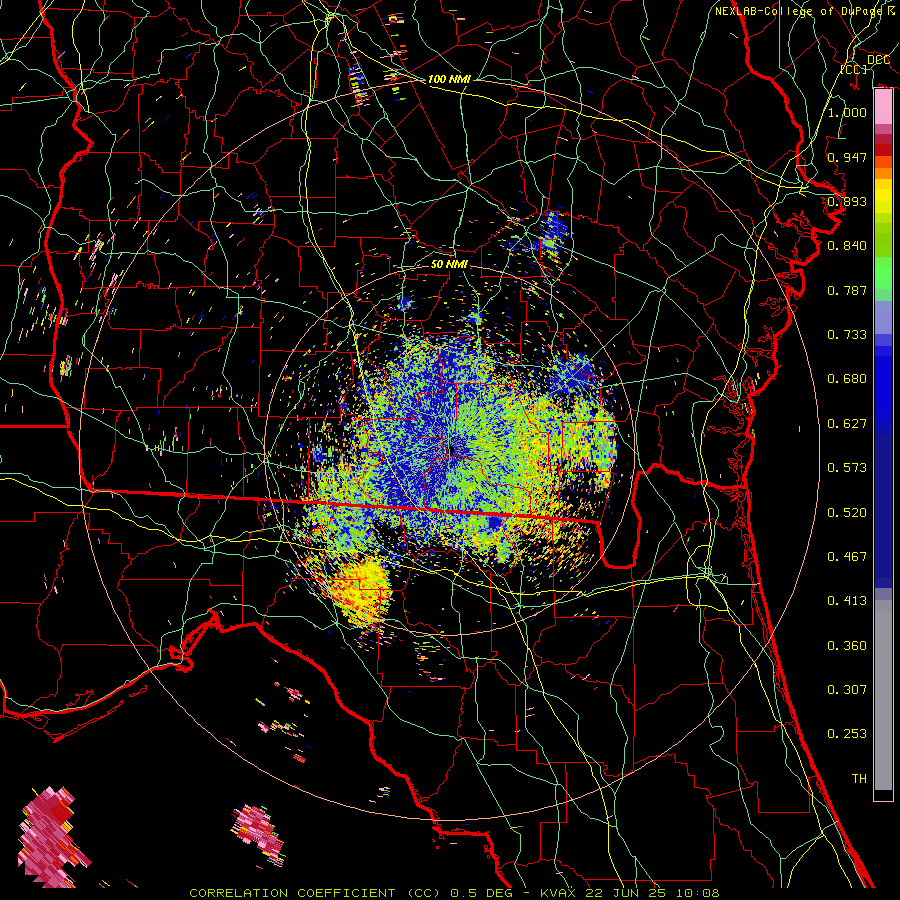Click the 0.307 legend value
The image size is (900, 900).
847,689
